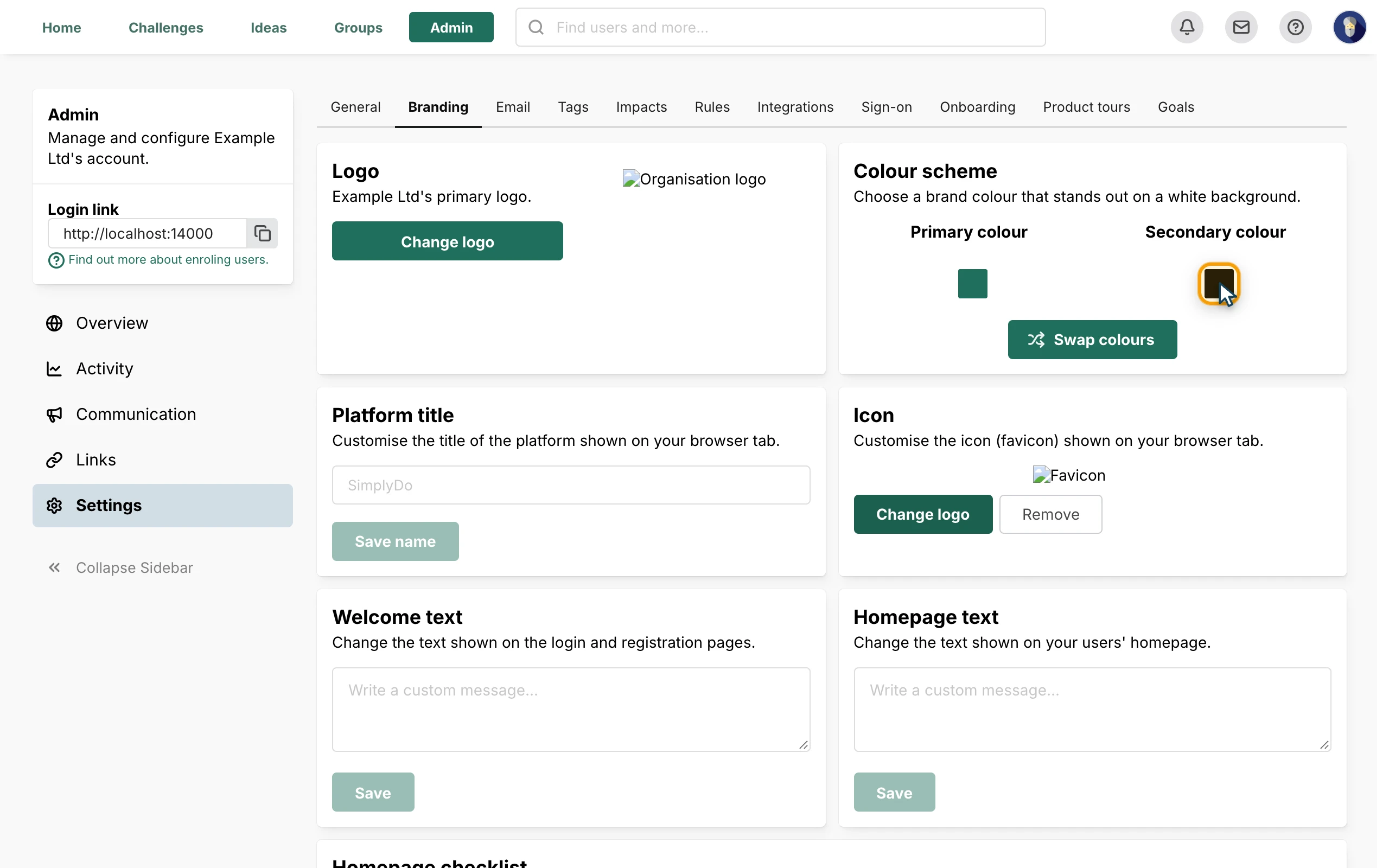Open the Rules tab

(x=712, y=107)
